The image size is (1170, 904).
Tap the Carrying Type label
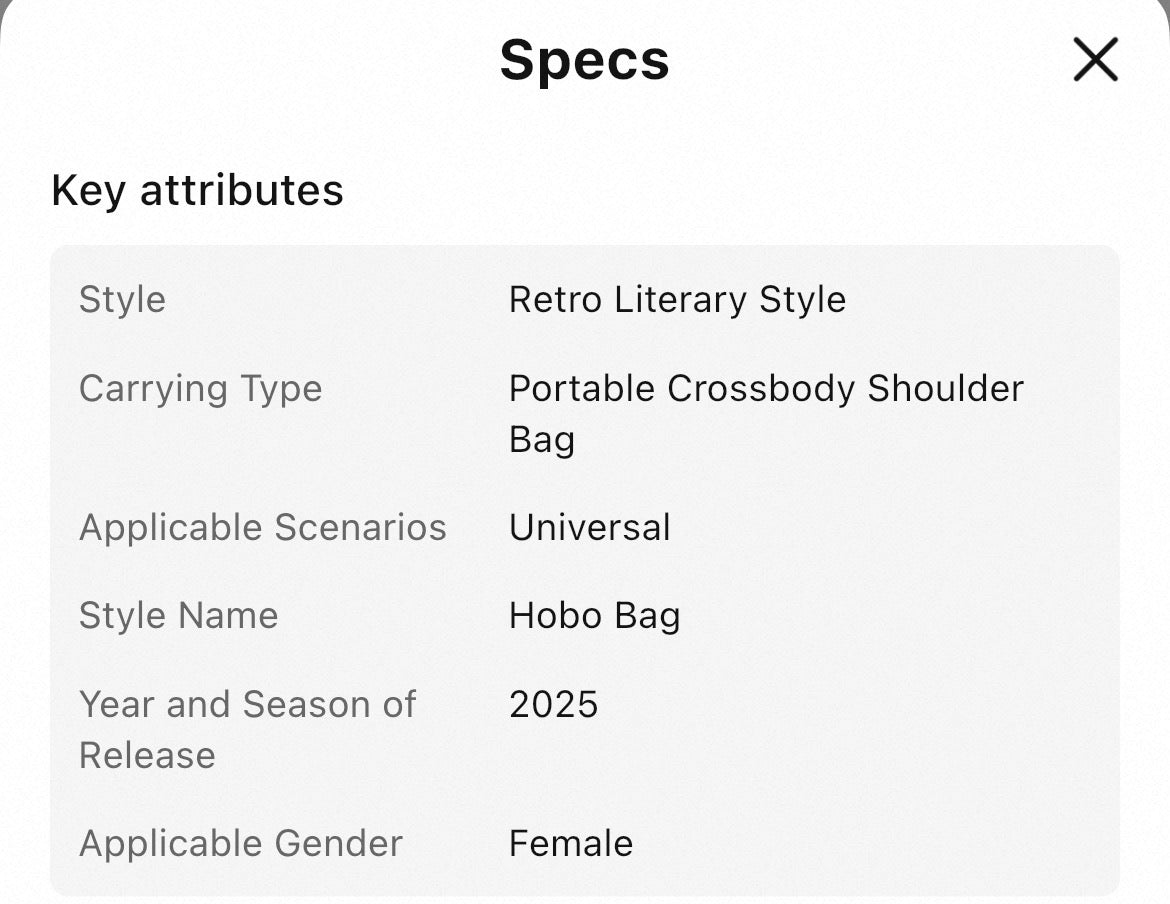pos(200,388)
